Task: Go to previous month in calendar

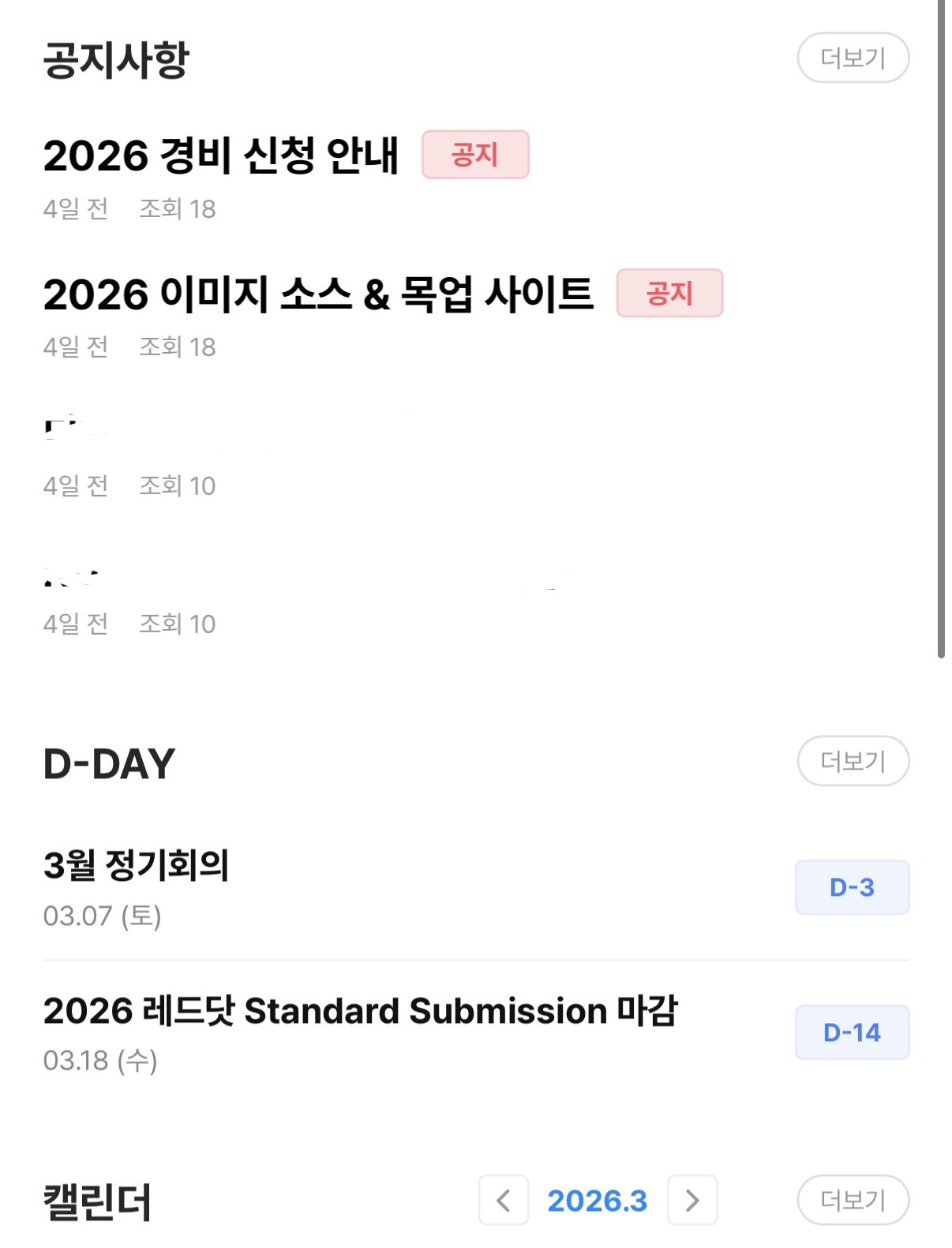Action: pyautogui.click(x=503, y=1200)
